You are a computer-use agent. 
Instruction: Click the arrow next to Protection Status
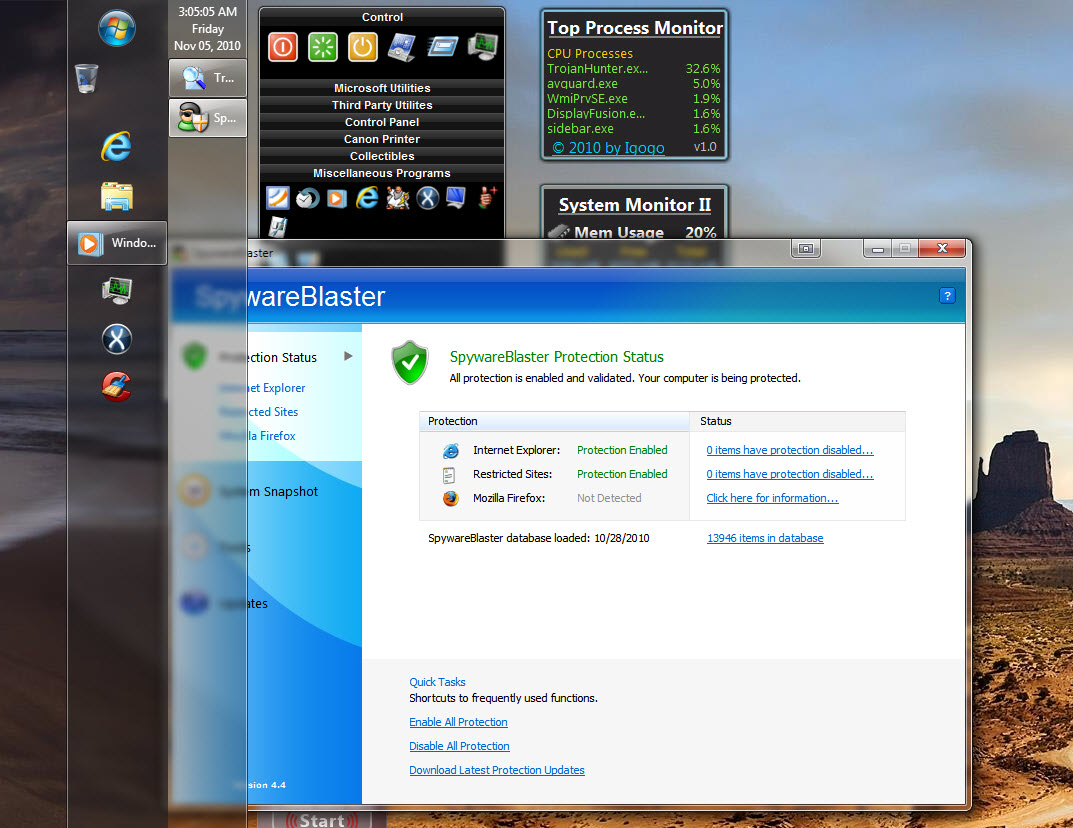pos(348,356)
